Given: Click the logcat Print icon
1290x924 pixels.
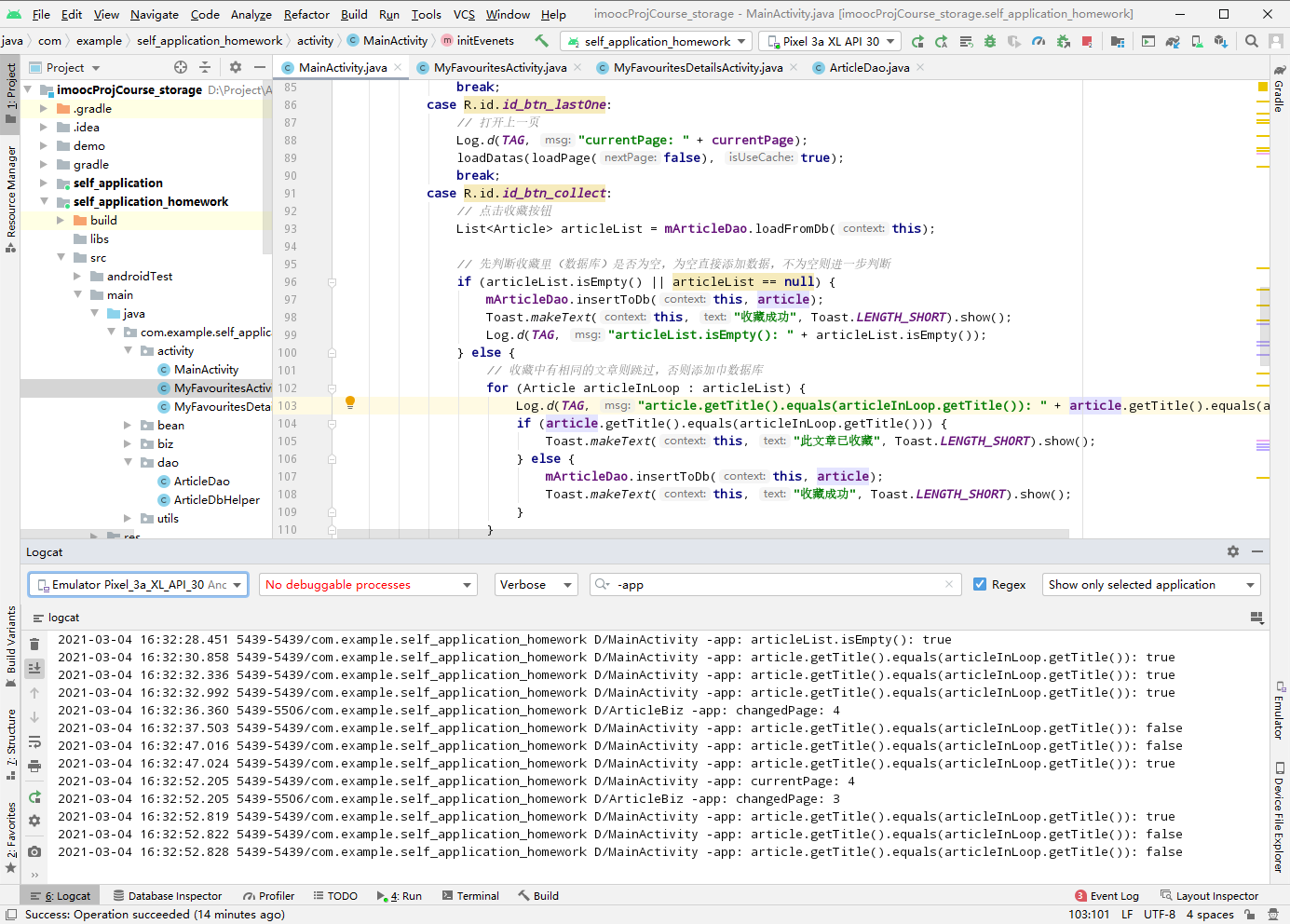Looking at the screenshot, I should coord(34,766).
